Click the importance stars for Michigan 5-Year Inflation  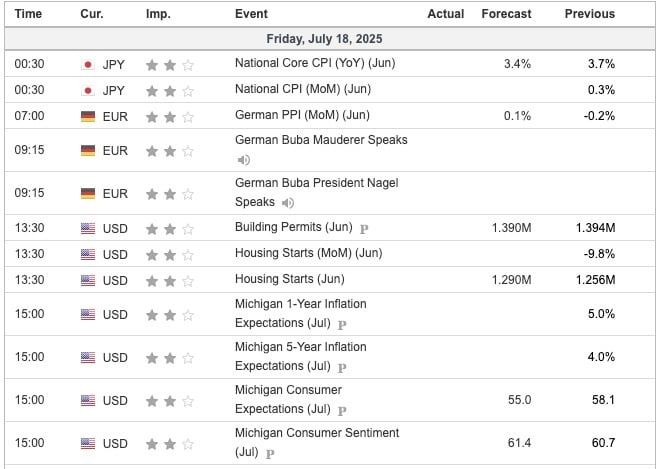coord(170,358)
